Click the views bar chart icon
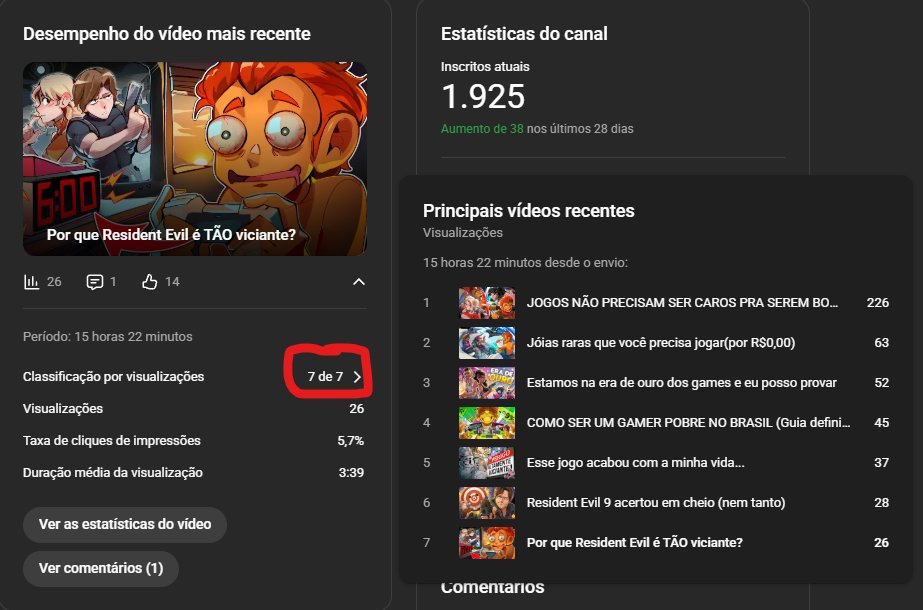The width and height of the screenshot is (923, 610). (x=31, y=282)
